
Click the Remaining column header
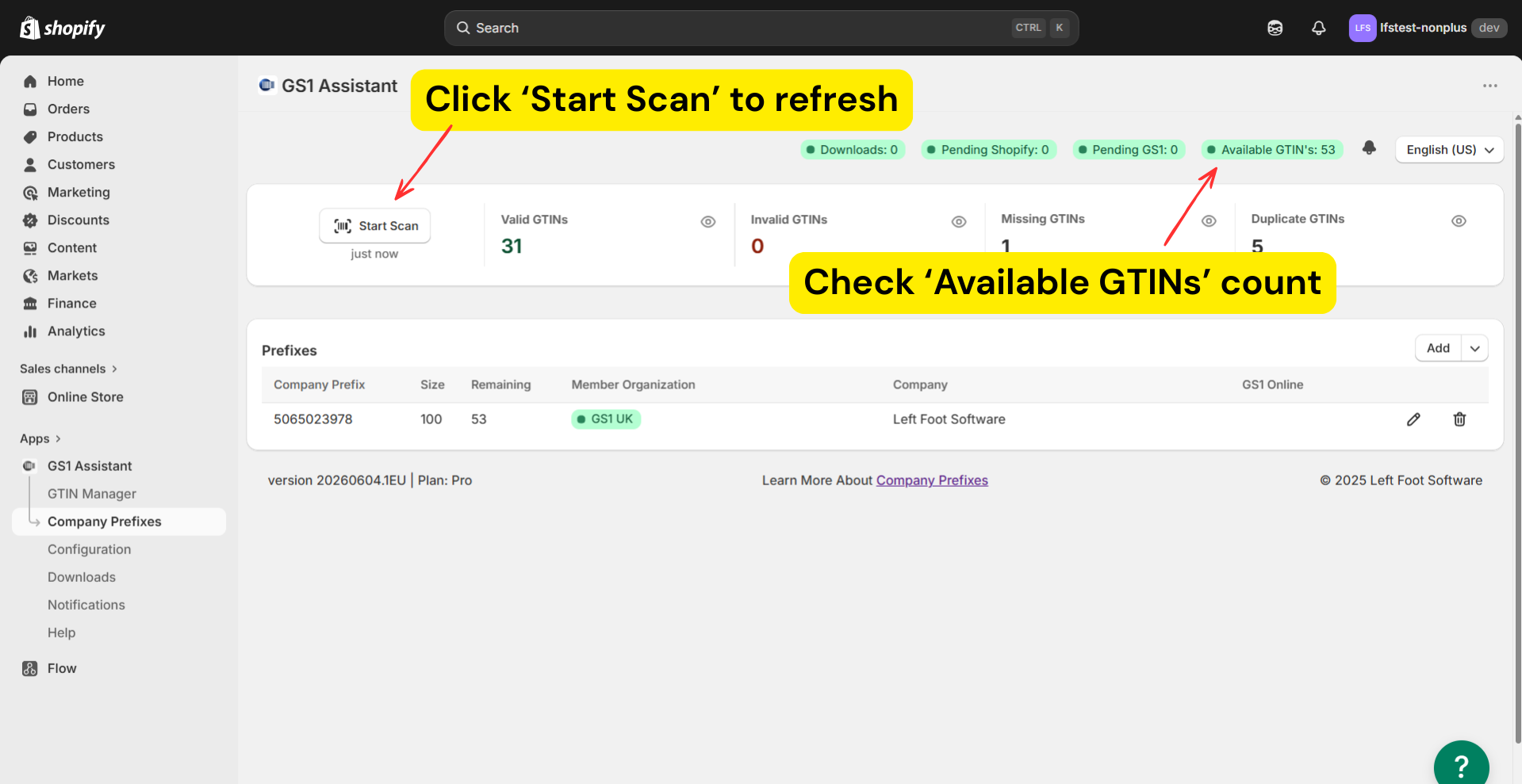[500, 384]
